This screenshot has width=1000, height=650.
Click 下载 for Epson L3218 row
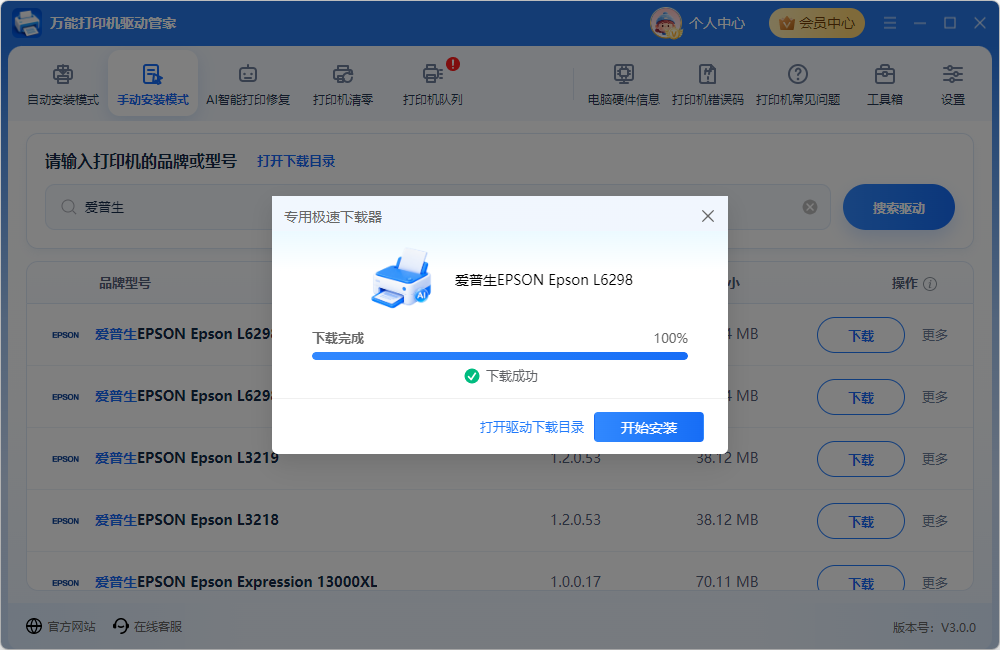[x=860, y=521]
